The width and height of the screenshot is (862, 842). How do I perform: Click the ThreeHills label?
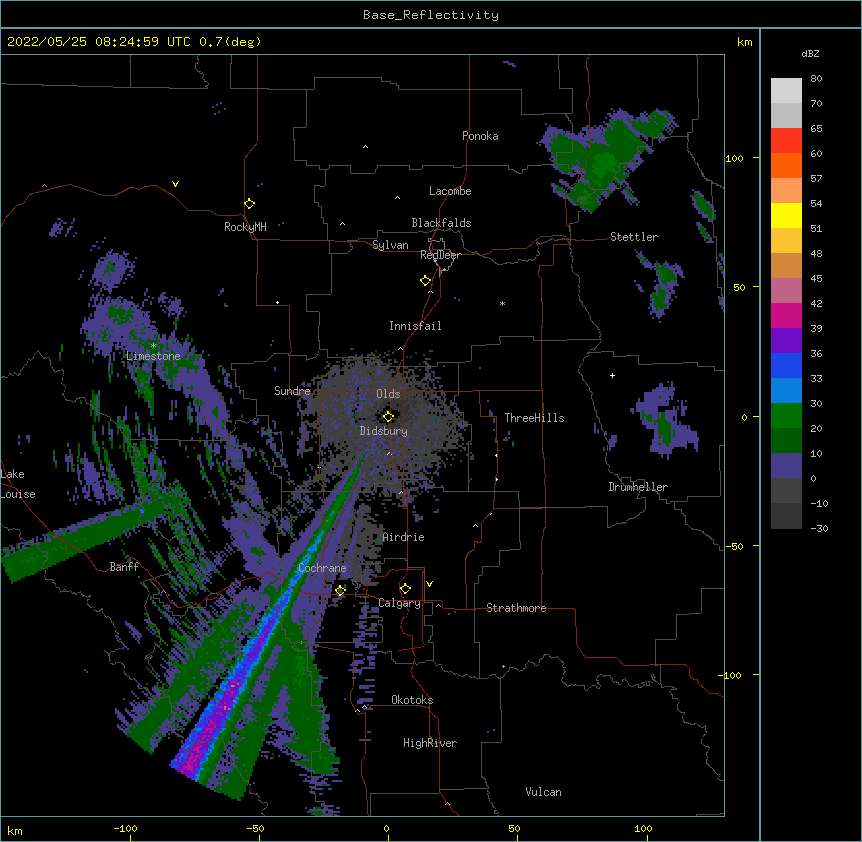[534, 418]
